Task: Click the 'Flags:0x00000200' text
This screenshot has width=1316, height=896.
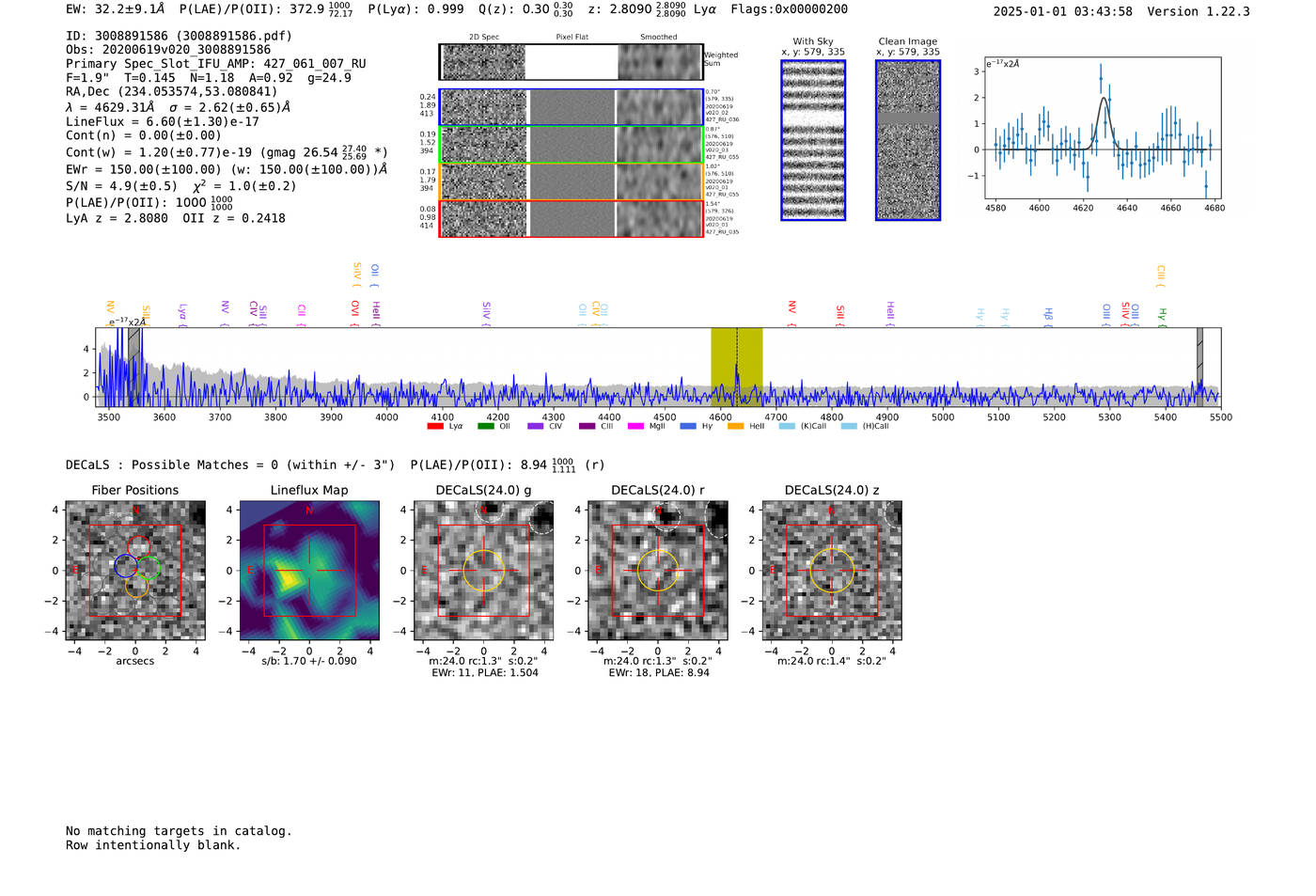Action: [x=789, y=9]
